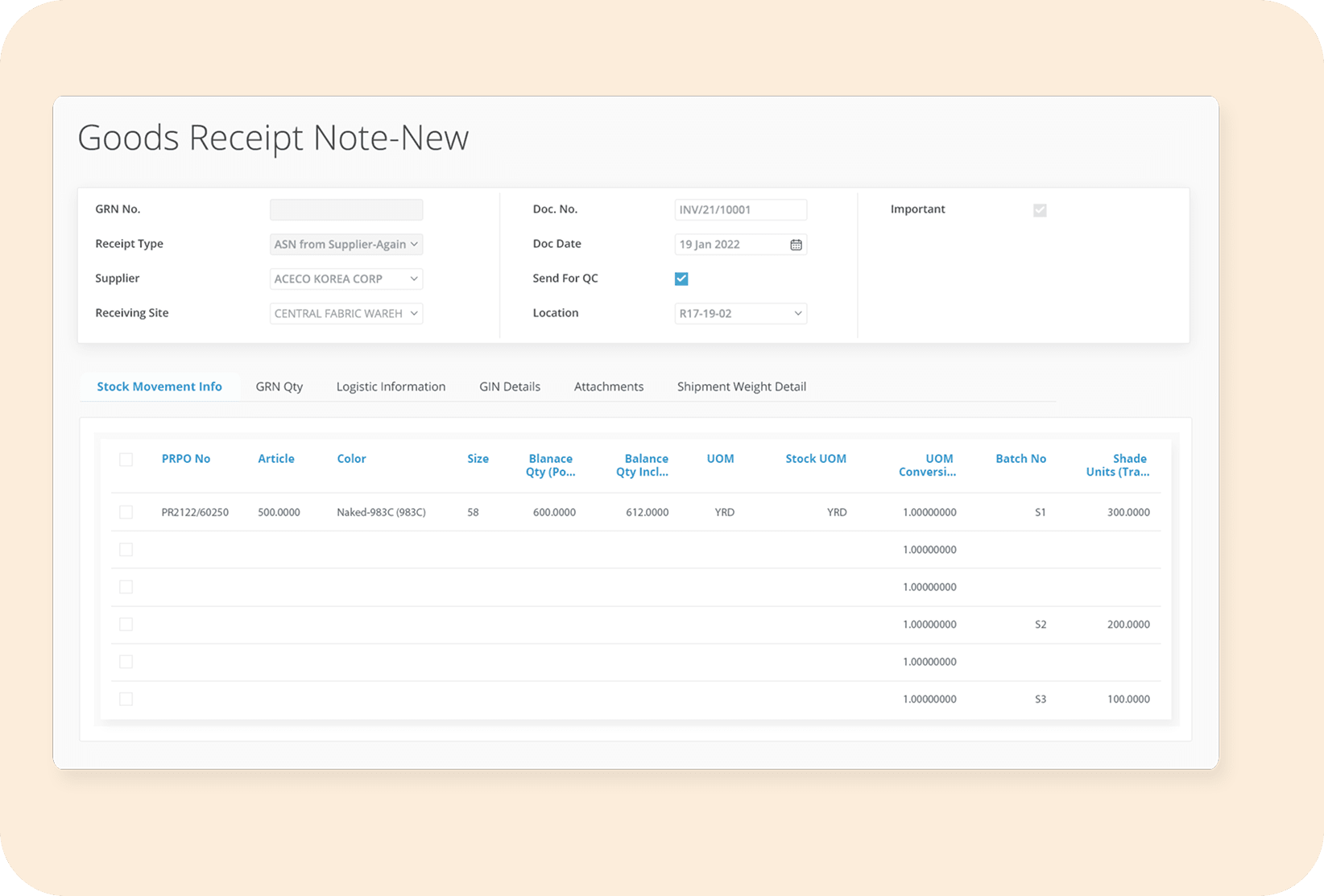Viewport: 1324px width, 896px height.
Task: Switch to Shipment Weight Detail tab
Action: (741, 387)
